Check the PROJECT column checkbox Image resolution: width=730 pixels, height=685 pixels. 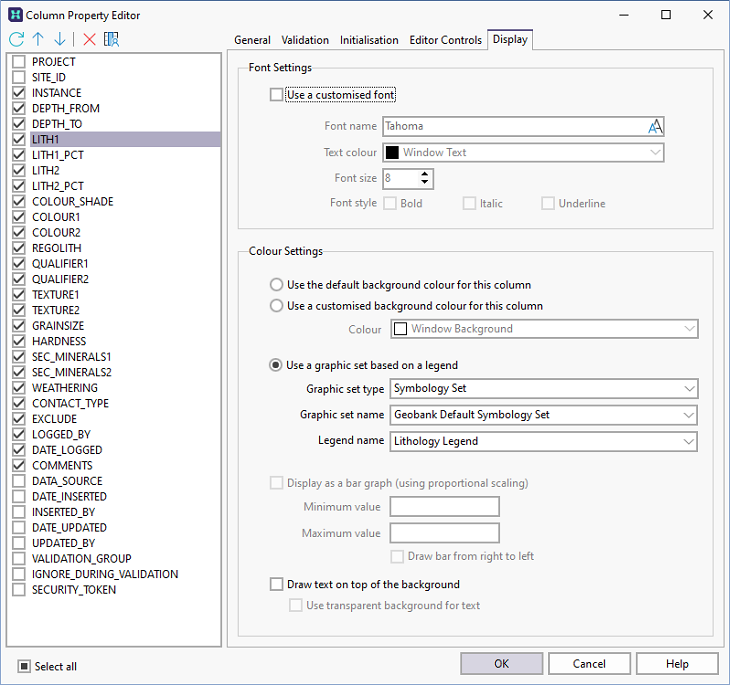18,62
